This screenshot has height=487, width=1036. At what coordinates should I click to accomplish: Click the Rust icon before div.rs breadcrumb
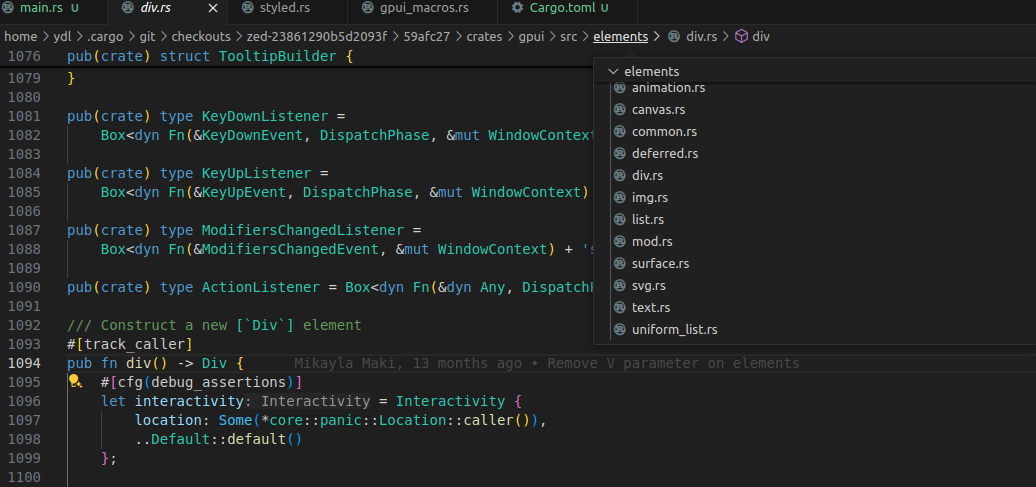click(x=674, y=36)
